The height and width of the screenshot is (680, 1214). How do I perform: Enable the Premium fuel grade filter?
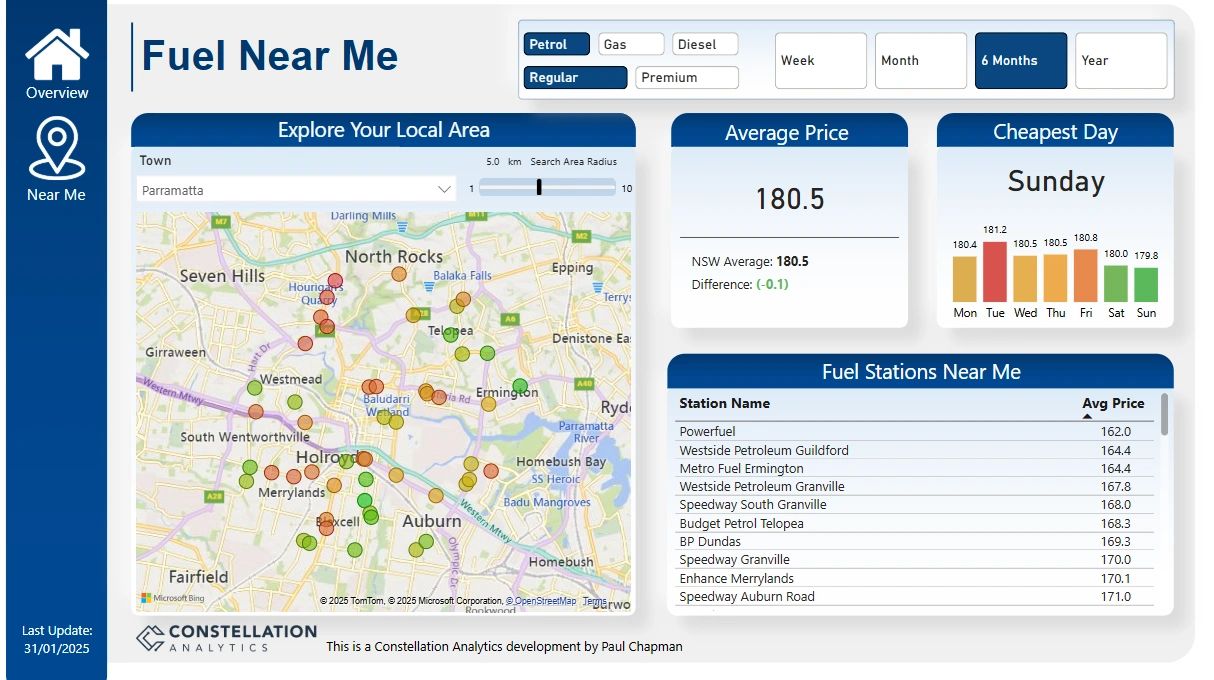pyautogui.click(x=686, y=77)
